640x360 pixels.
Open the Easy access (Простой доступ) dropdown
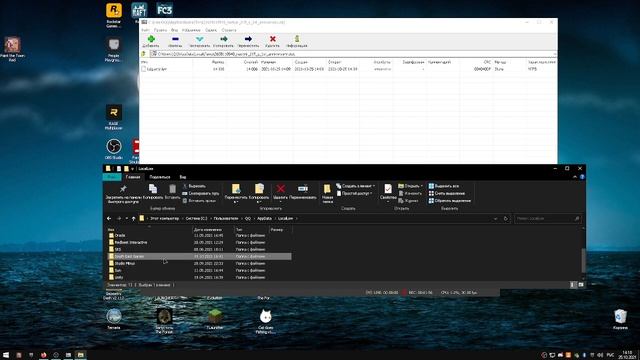click(x=355, y=193)
